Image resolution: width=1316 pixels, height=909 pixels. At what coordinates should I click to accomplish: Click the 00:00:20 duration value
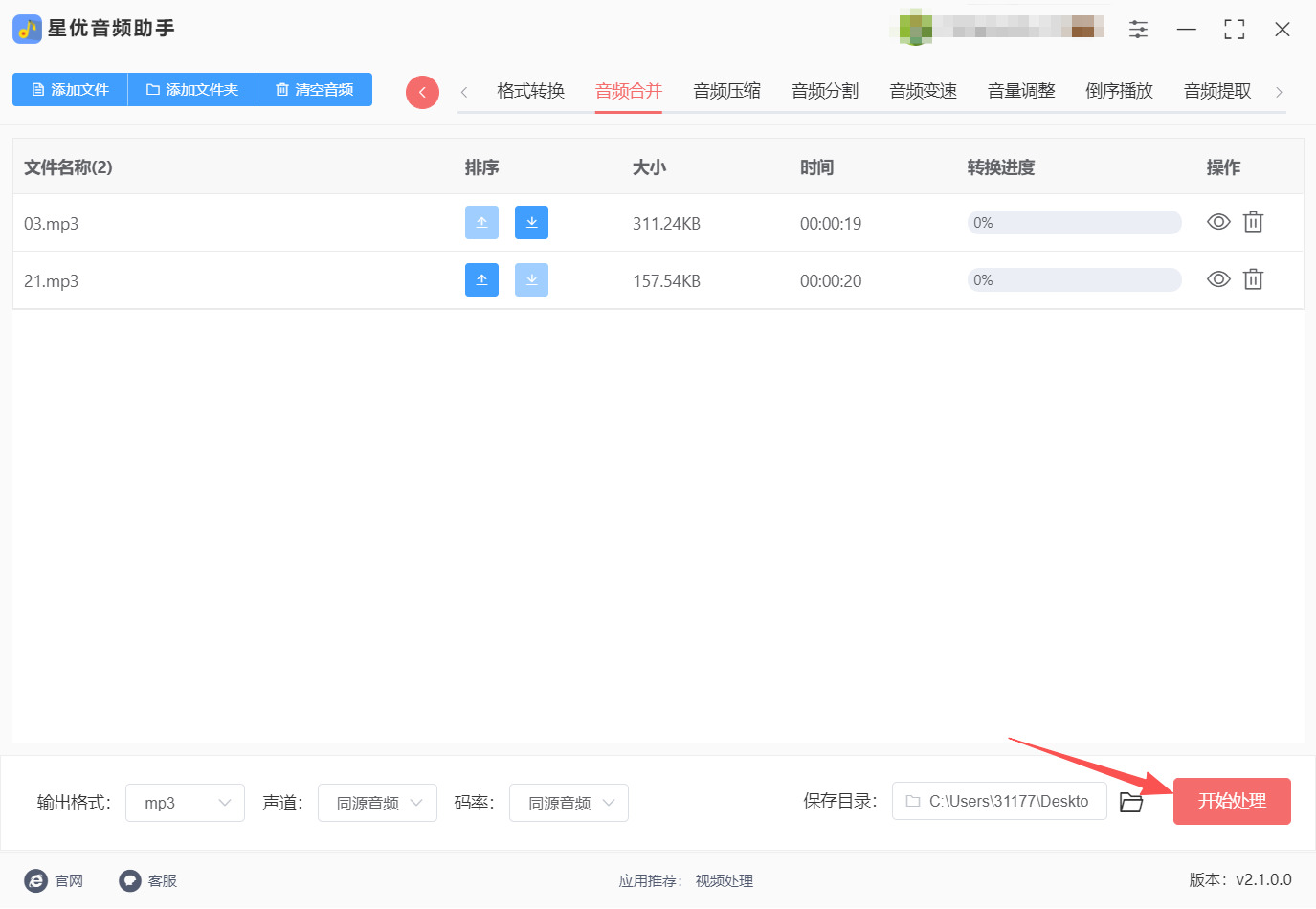(831, 281)
